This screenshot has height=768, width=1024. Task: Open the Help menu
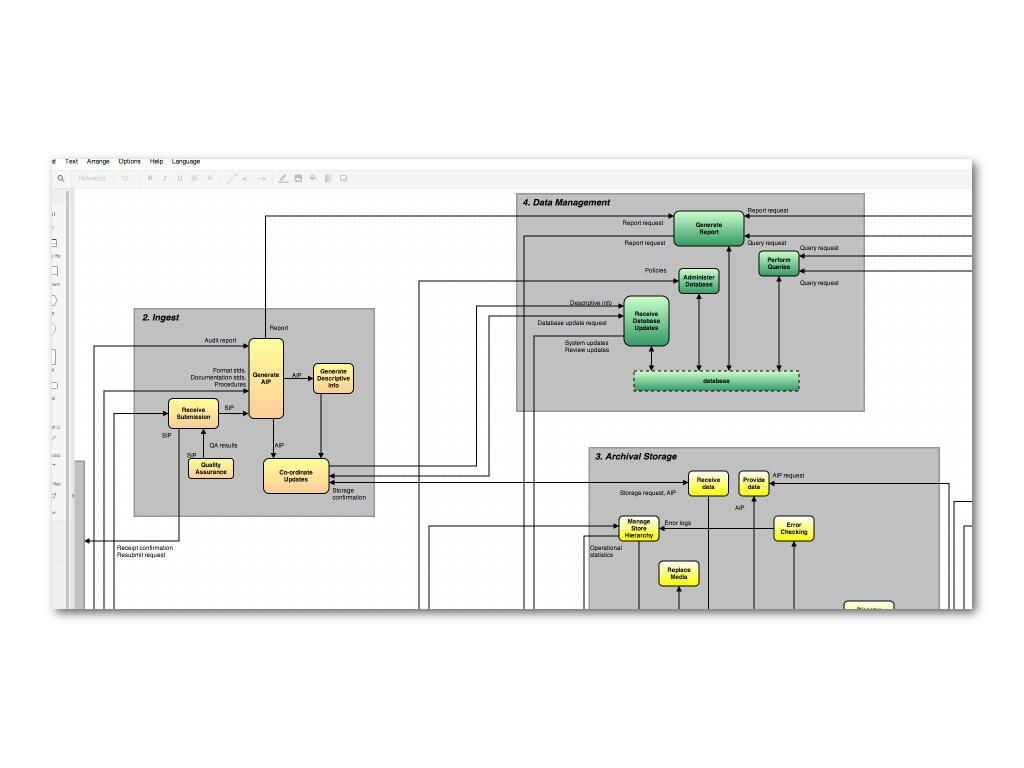[x=156, y=161]
